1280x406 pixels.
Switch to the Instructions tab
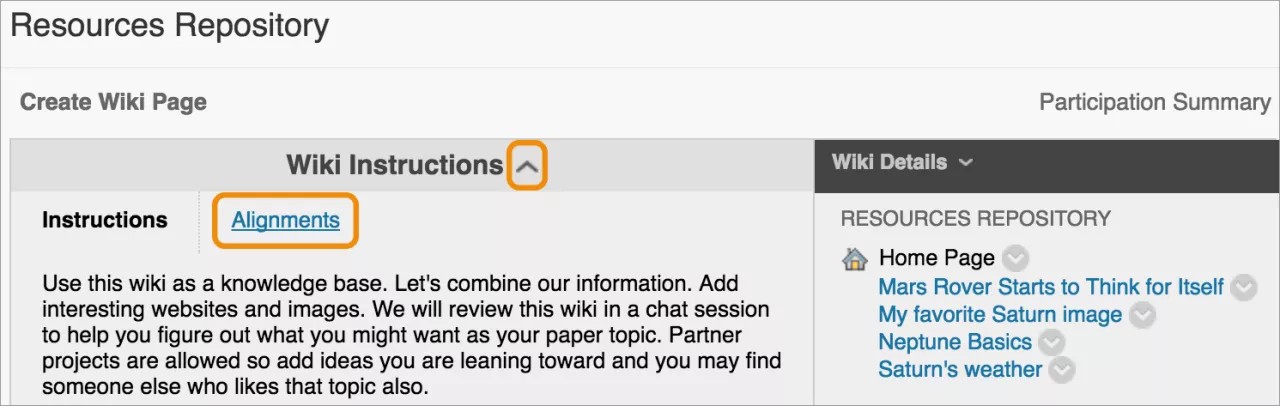(105, 220)
